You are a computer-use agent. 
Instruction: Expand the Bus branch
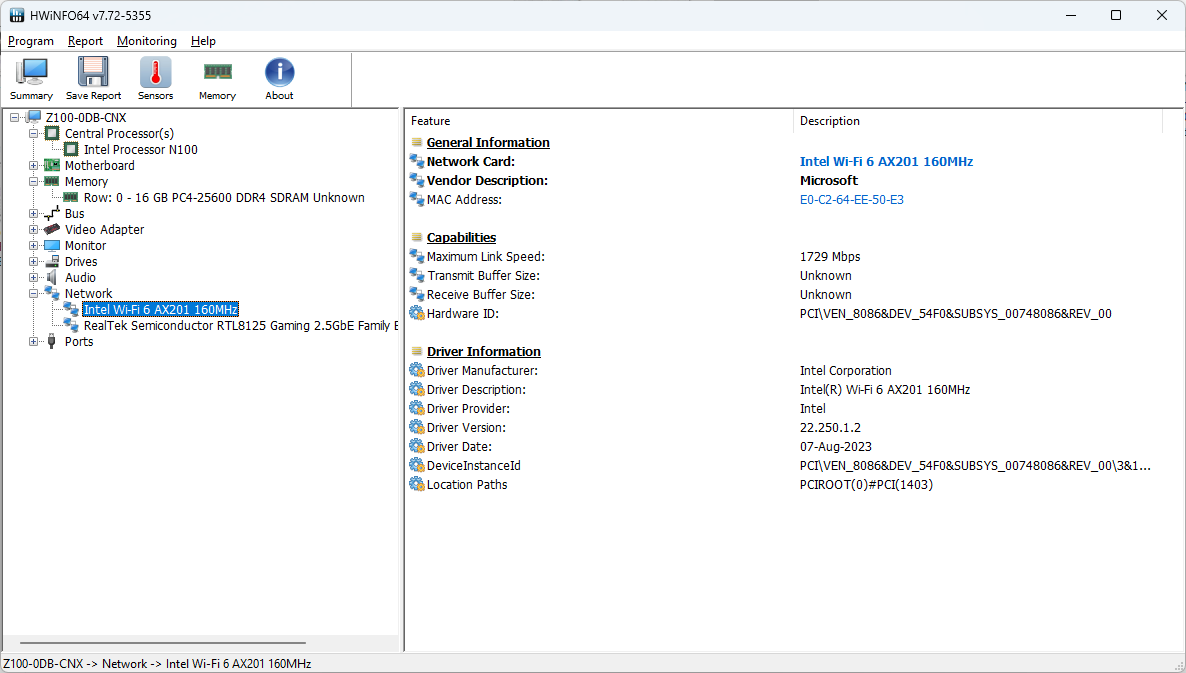pos(33,214)
